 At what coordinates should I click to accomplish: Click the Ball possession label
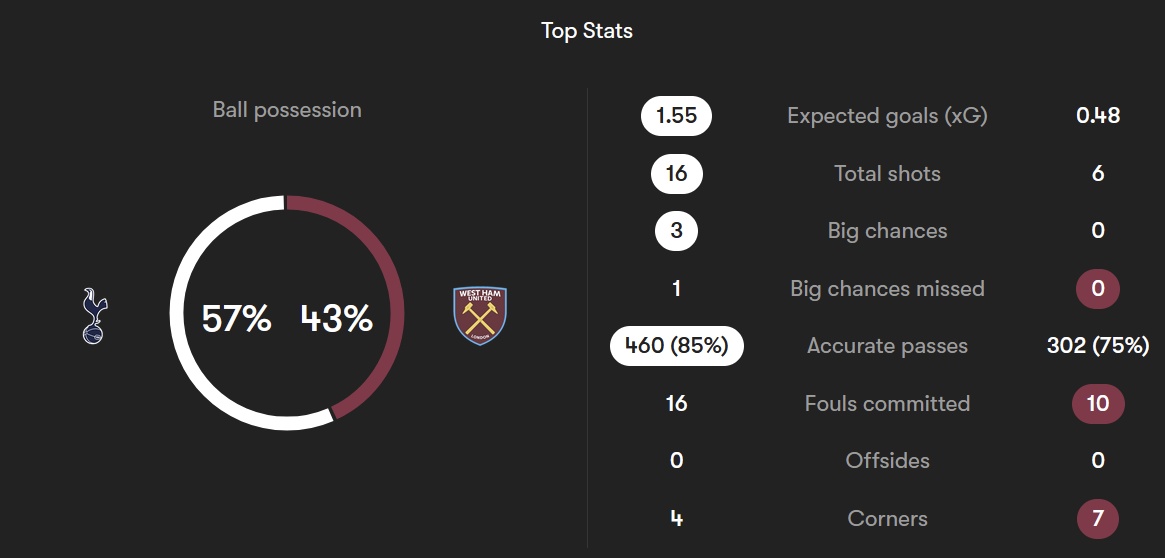[287, 110]
